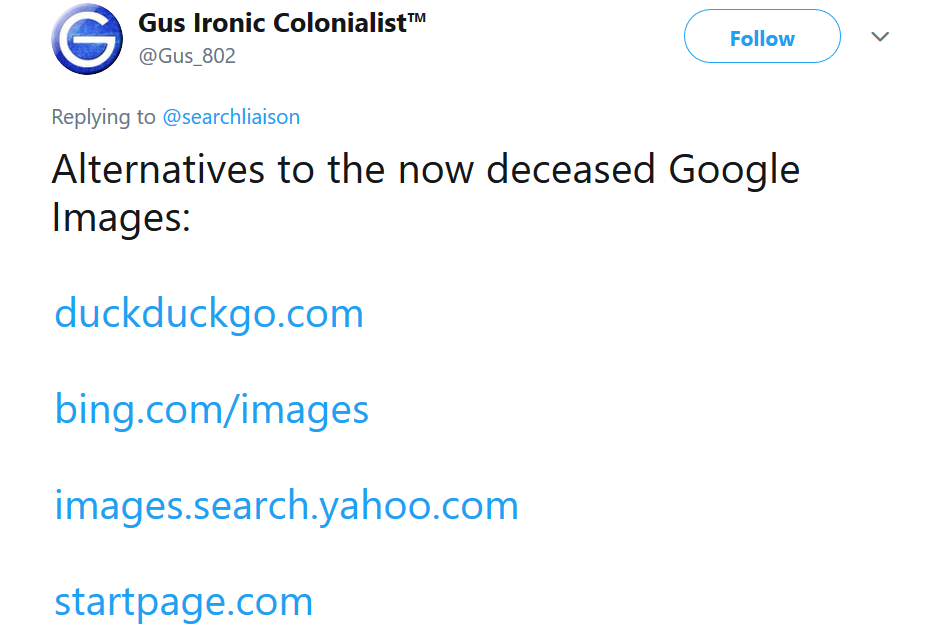This screenshot has height=628, width=939.
Task: Open the searchliaison reply thread link
Action: (x=231, y=117)
